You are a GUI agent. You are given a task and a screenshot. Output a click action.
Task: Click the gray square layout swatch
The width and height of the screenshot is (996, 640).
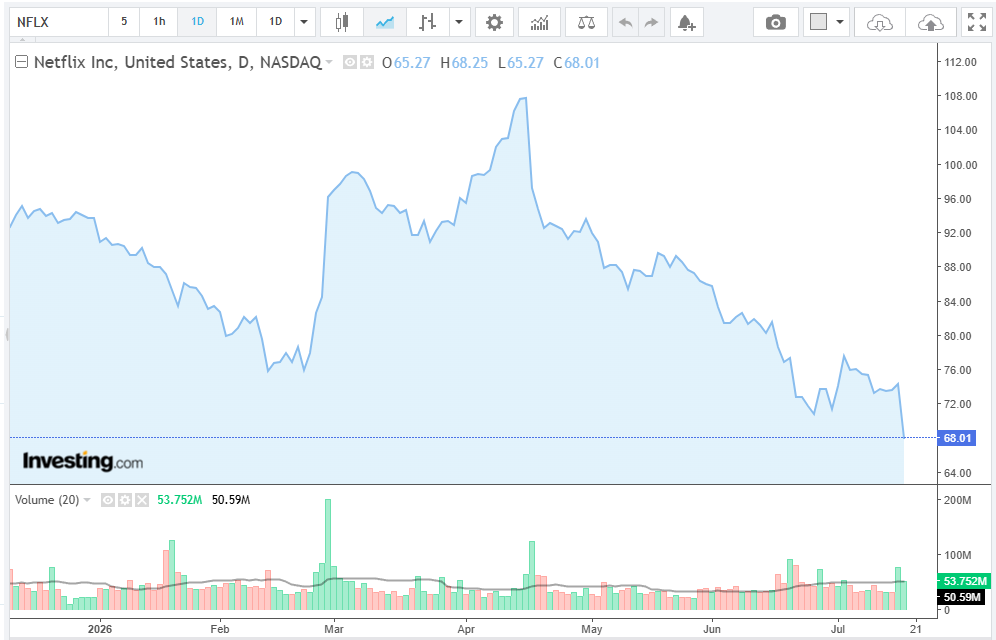[819, 22]
